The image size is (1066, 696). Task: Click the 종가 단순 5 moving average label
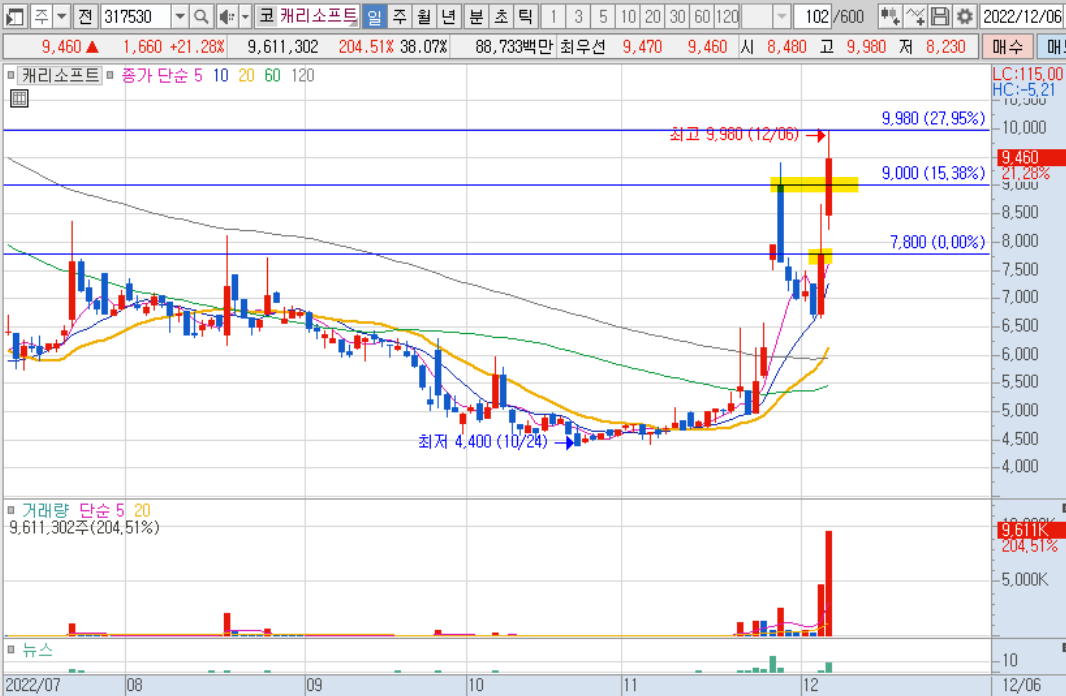tap(162, 75)
